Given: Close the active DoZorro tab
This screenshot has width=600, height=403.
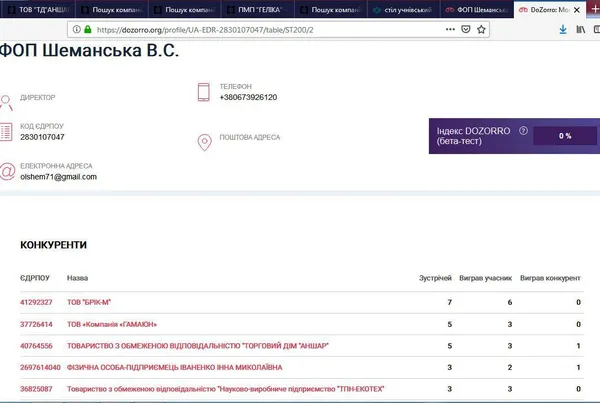Looking at the screenshot, I should (x=577, y=10).
